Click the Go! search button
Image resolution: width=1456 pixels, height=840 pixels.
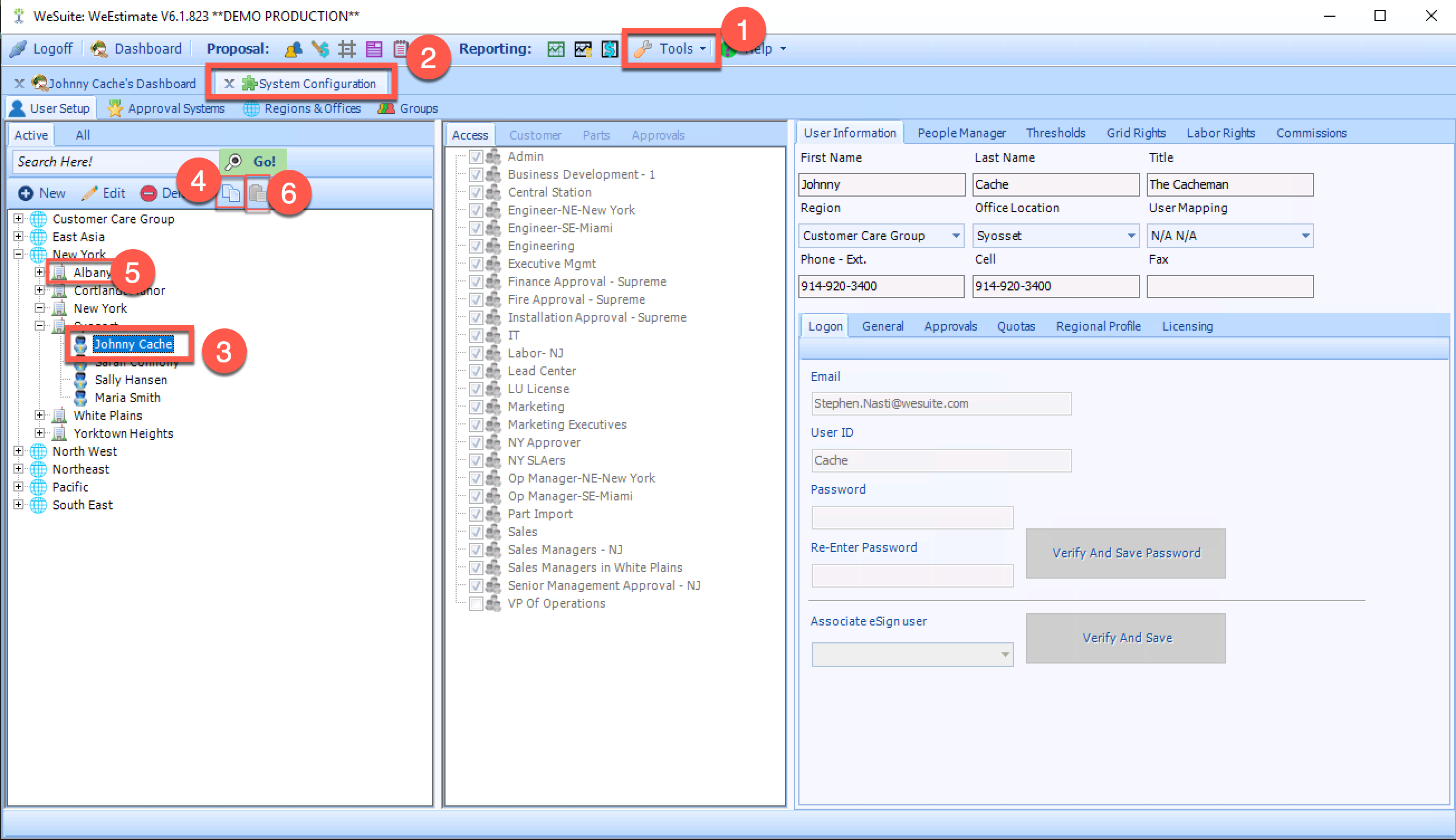tap(253, 161)
